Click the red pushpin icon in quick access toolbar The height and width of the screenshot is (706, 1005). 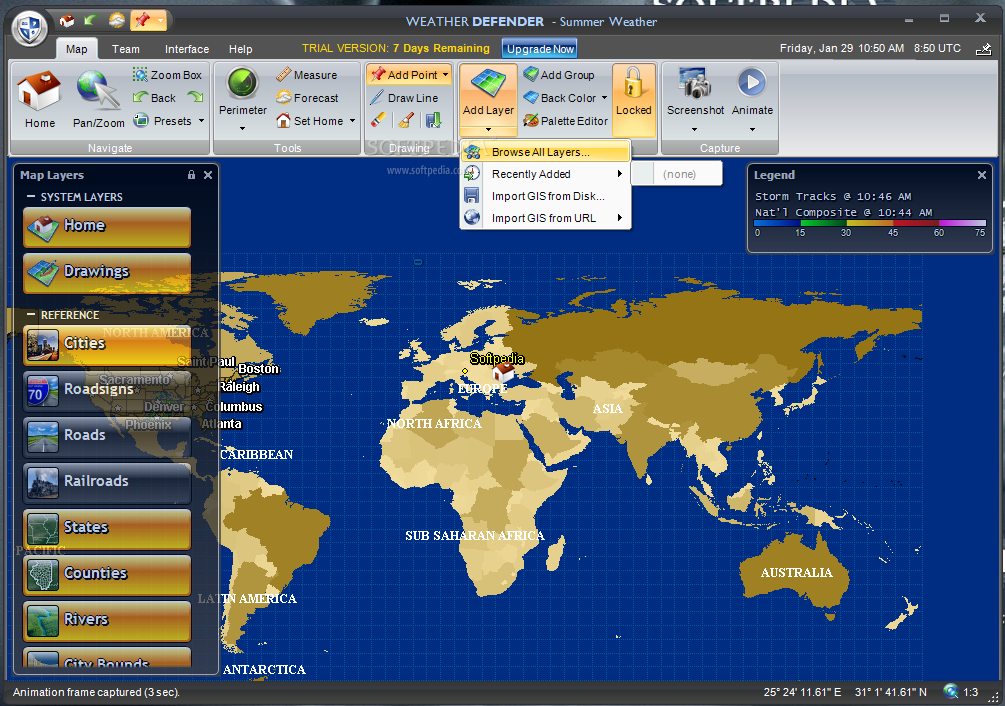[142, 21]
